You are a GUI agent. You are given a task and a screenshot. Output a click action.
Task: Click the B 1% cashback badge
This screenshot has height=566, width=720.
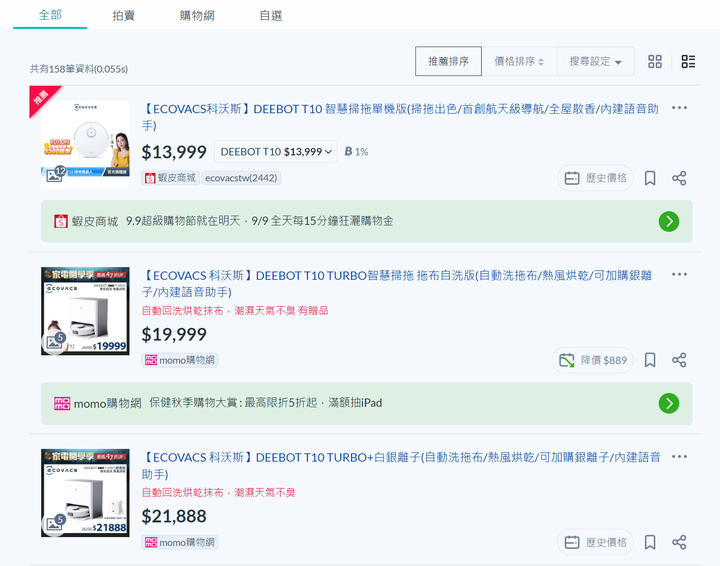[x=356, y=151]
